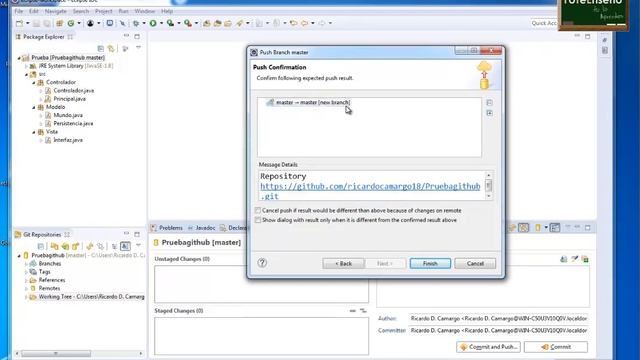Click the Coverage run icon in the toolbar
The width and height of the screenshot is (640, 360).
(170, 23)
